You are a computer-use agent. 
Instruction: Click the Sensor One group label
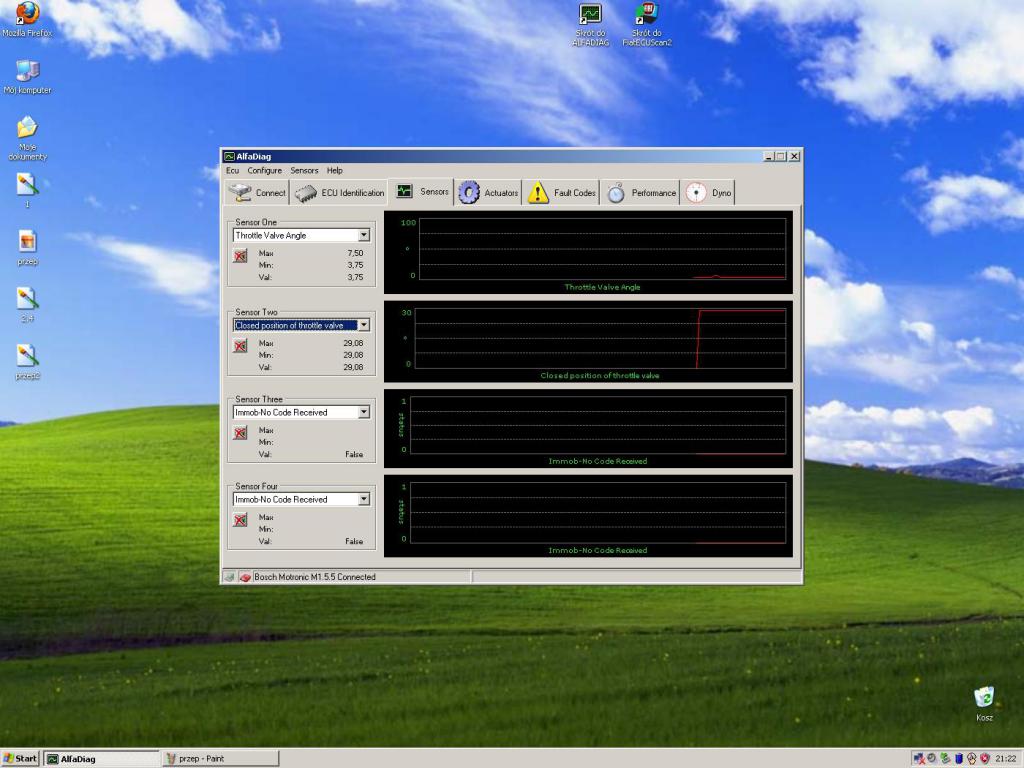click(x=256, y=222)
